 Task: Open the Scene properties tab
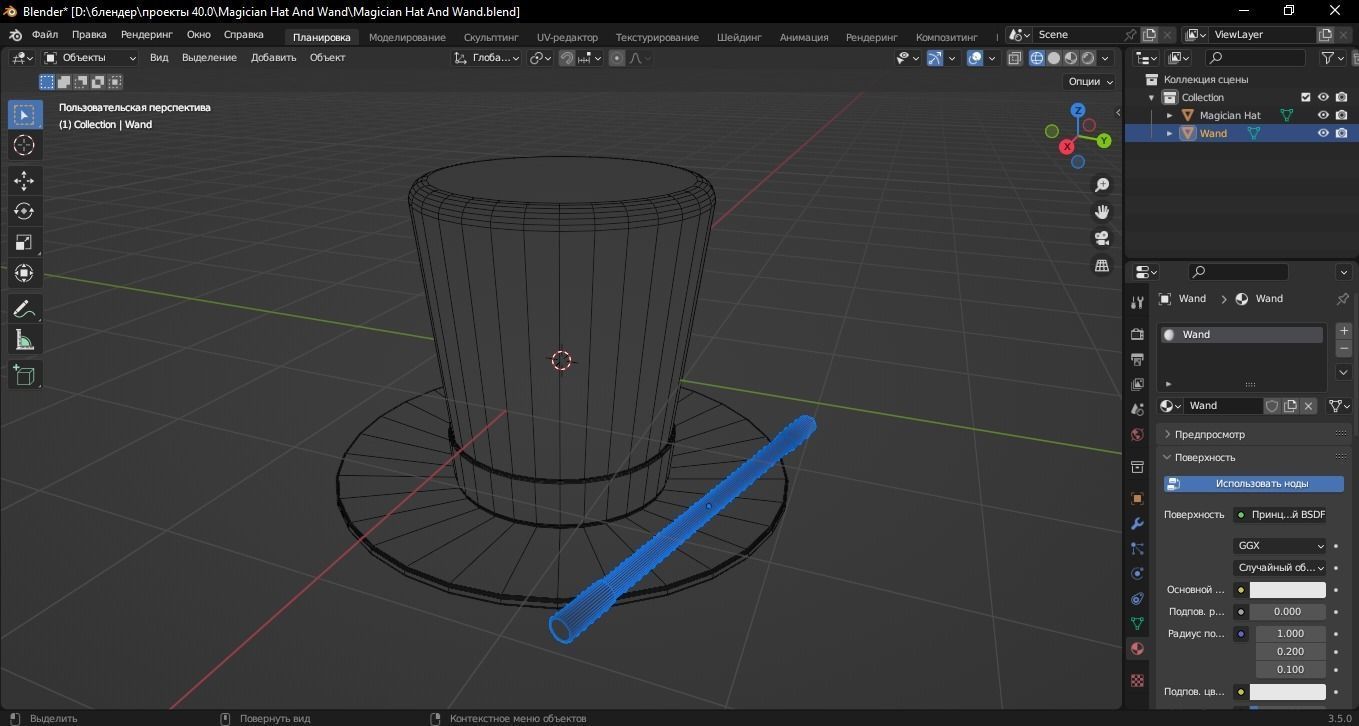(x=1137, y=410)
